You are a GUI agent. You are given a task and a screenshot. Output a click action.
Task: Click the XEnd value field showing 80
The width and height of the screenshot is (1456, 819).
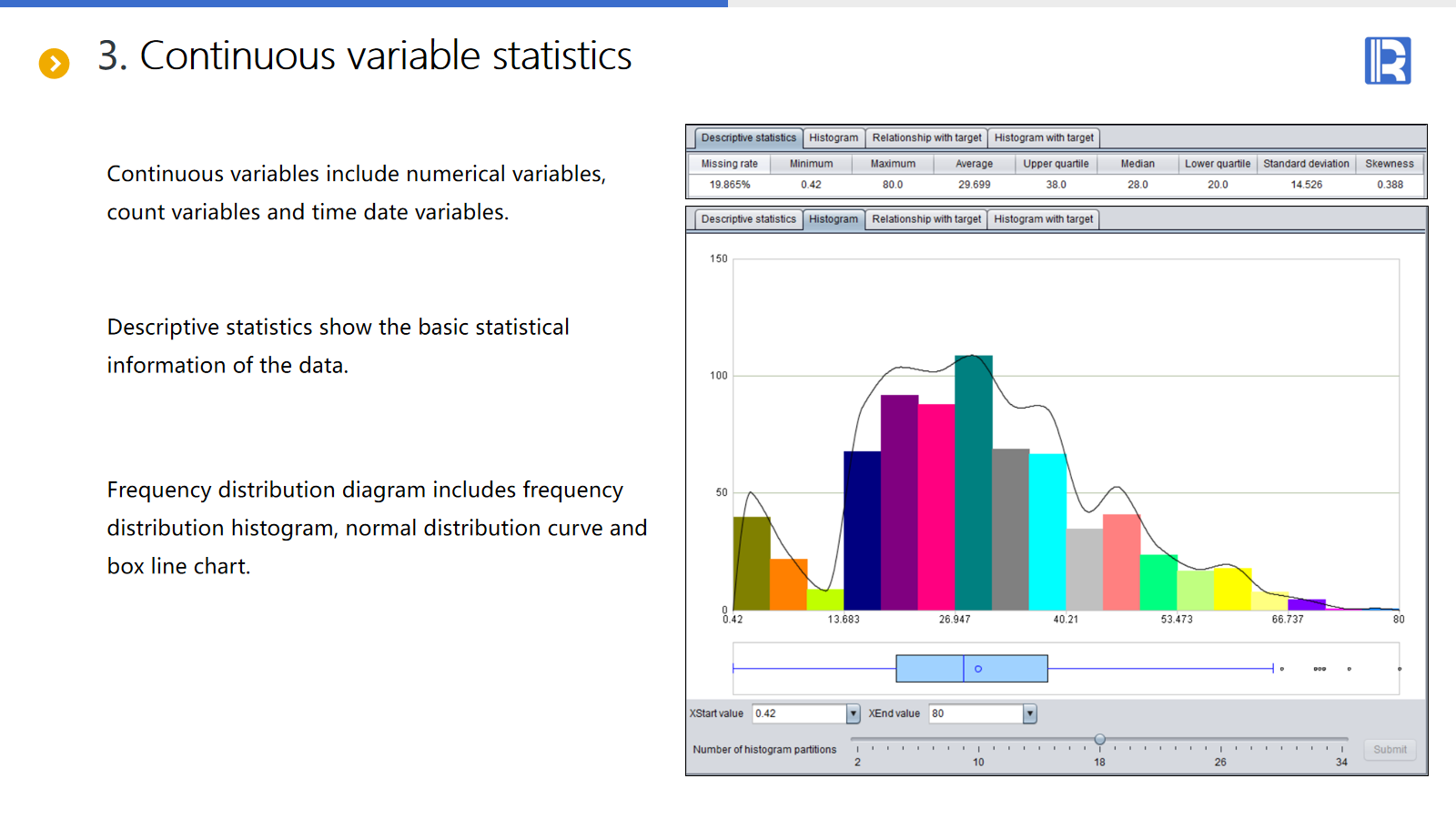click(975, 713)
